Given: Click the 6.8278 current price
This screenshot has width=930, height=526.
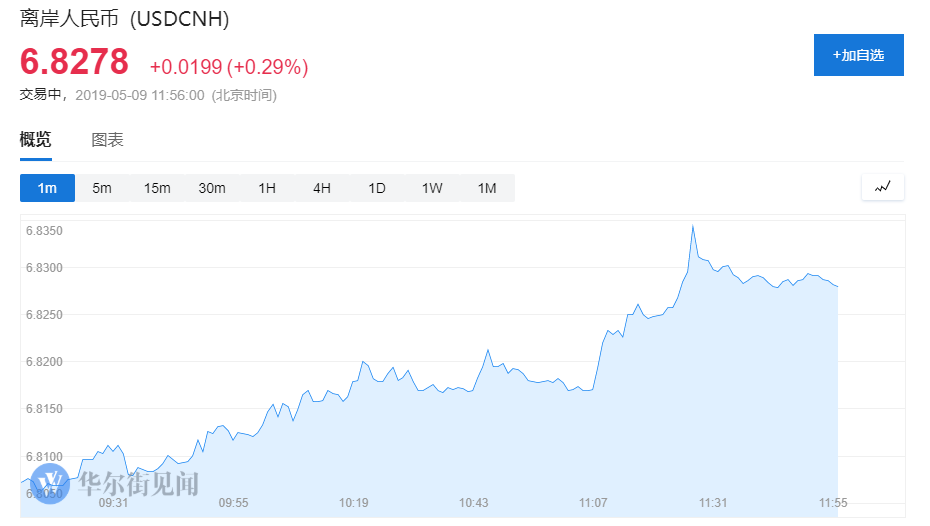Looking at the screenshot, I should click(75, 62).
